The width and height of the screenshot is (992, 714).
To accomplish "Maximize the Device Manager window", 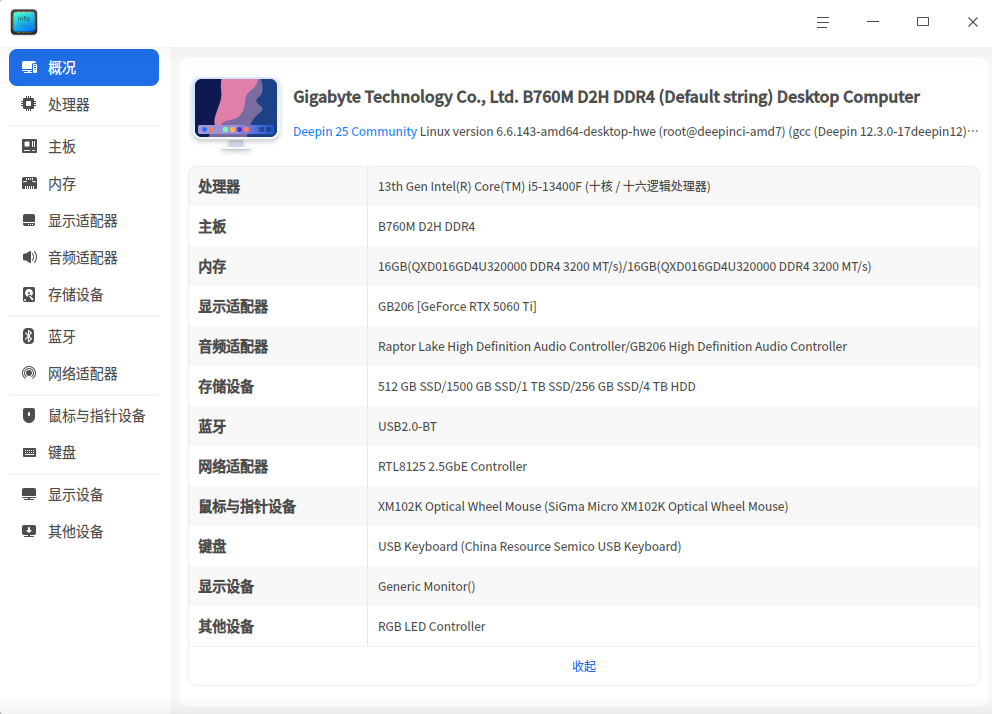I will click(923, 22).
